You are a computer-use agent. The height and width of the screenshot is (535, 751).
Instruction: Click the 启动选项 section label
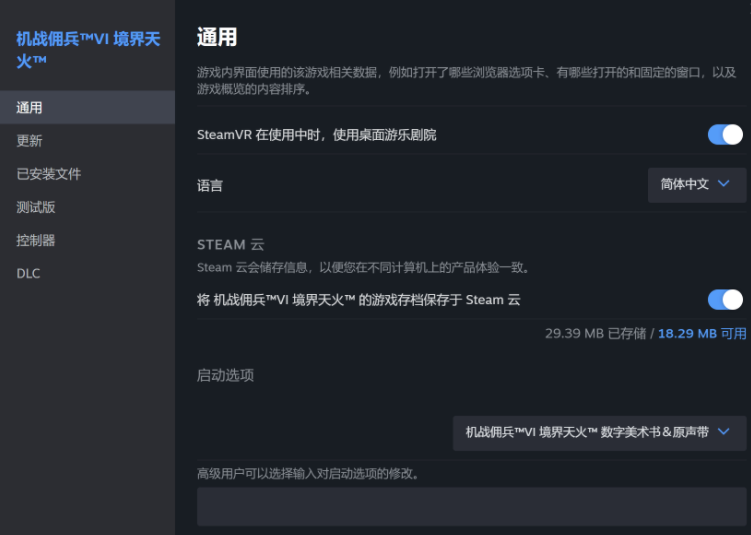[225, 375]
